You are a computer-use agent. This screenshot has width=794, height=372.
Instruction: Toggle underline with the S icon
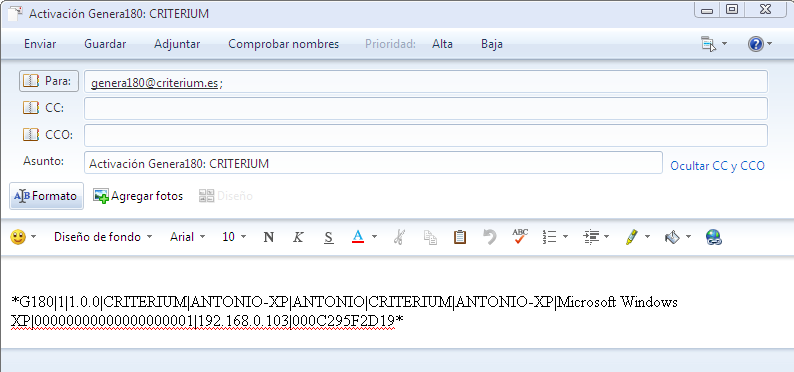pos(329,237)
